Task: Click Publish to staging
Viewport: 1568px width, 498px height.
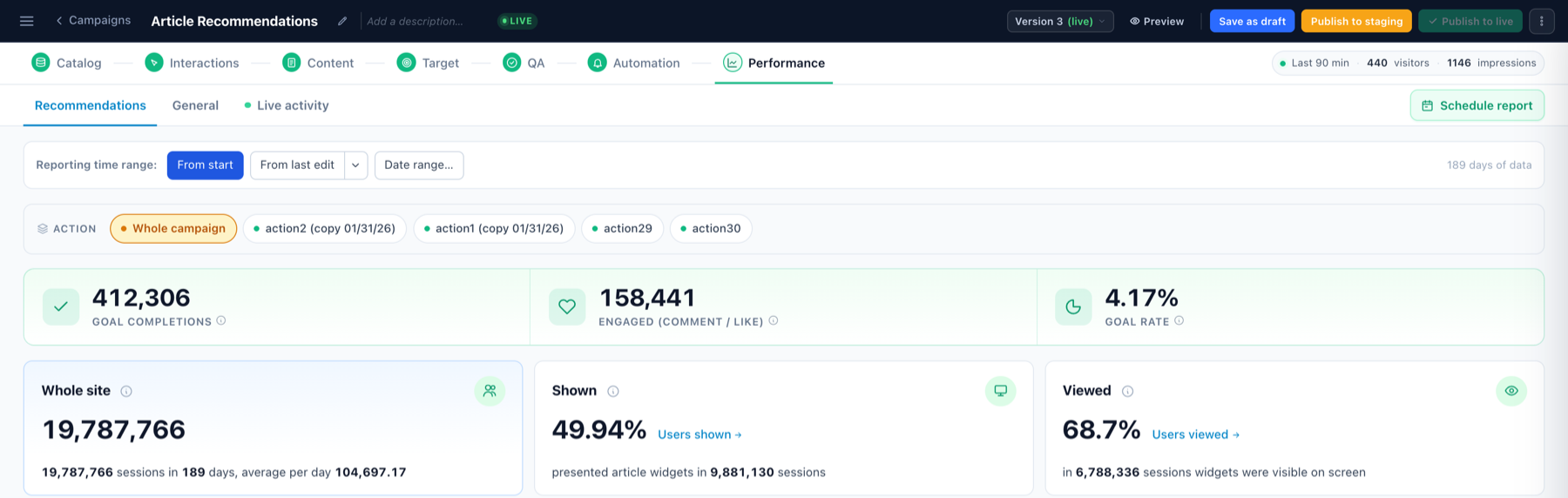Action: (1356, 21)
